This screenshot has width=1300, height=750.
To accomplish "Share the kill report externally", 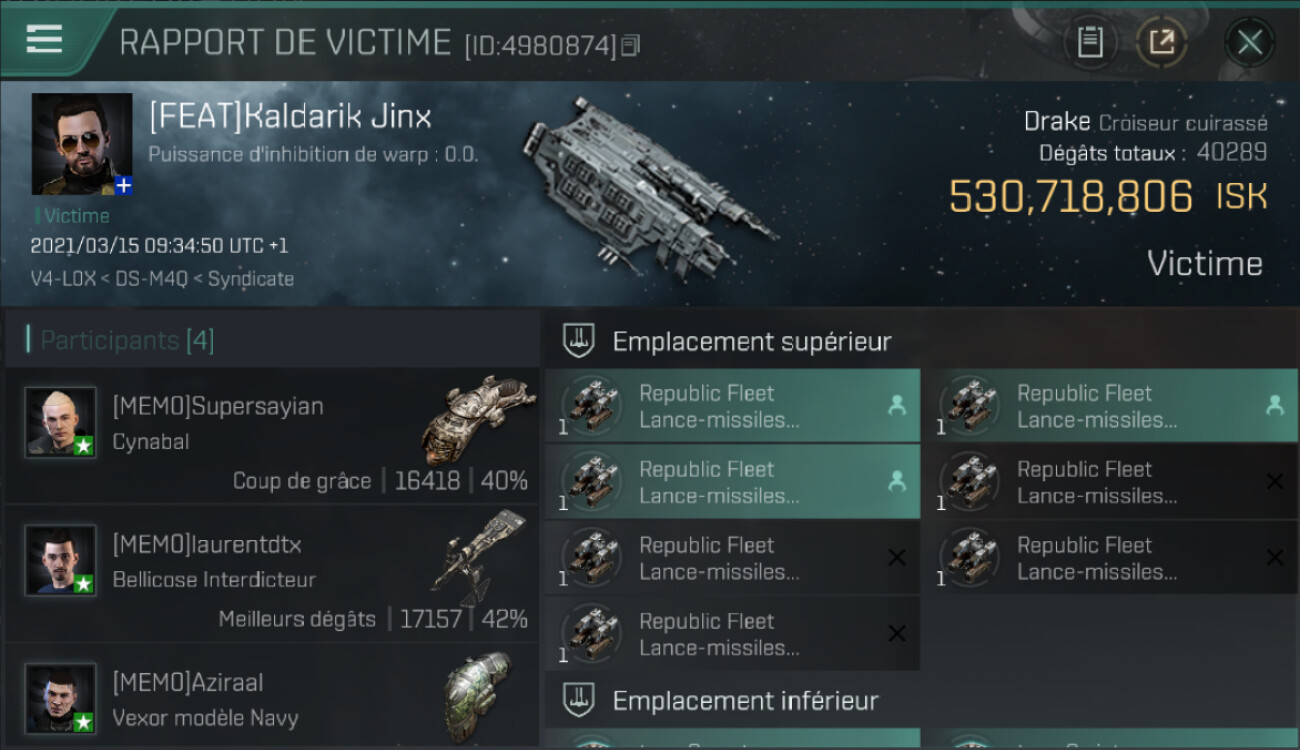I will pos(1162,42).
